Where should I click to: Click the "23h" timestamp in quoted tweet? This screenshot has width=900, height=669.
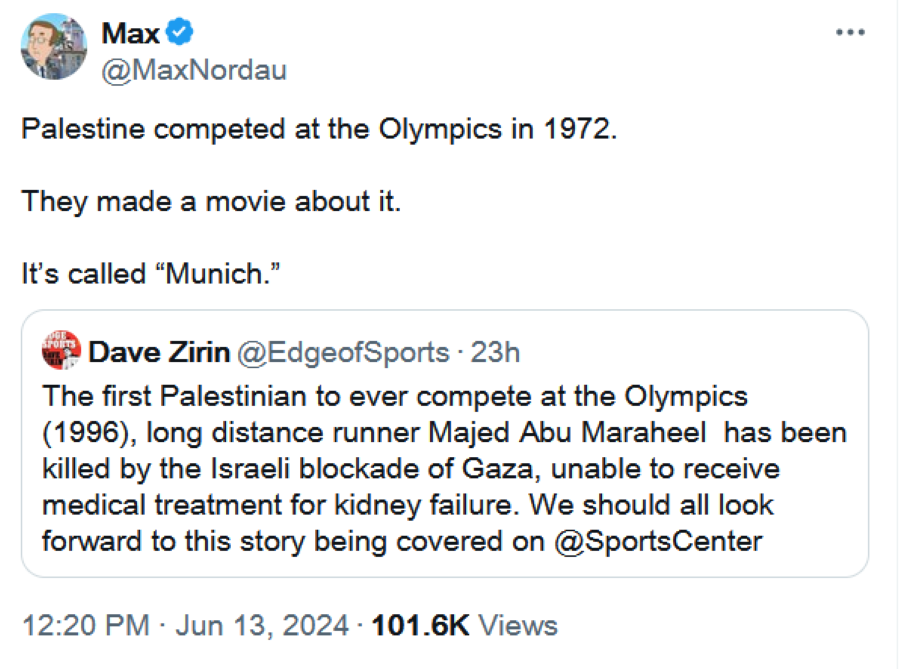click(496, 352)
